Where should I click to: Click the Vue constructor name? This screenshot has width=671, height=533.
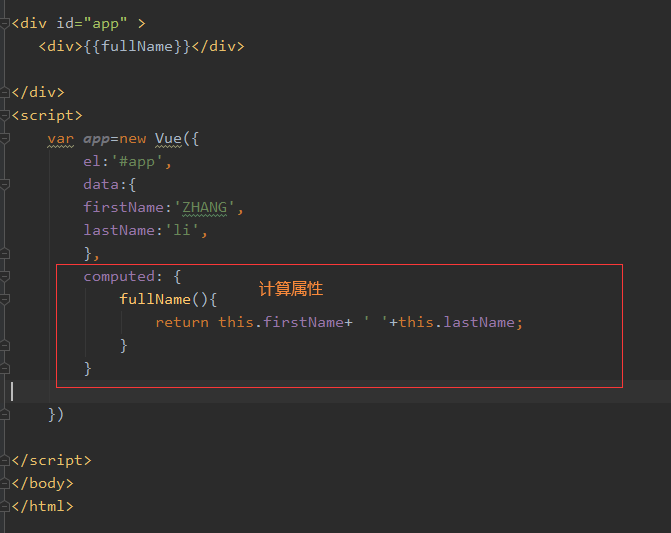pos(169,138)
